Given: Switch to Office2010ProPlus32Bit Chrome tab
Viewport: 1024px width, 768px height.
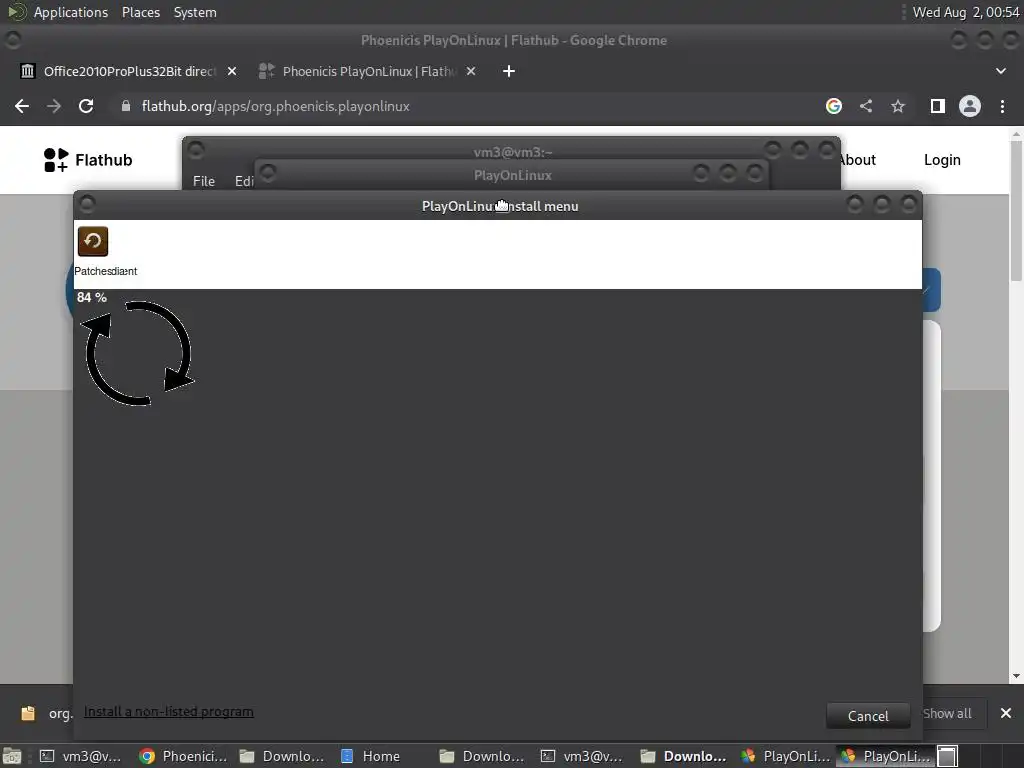Looking at the screenshot, I should [x=129, y=71].
